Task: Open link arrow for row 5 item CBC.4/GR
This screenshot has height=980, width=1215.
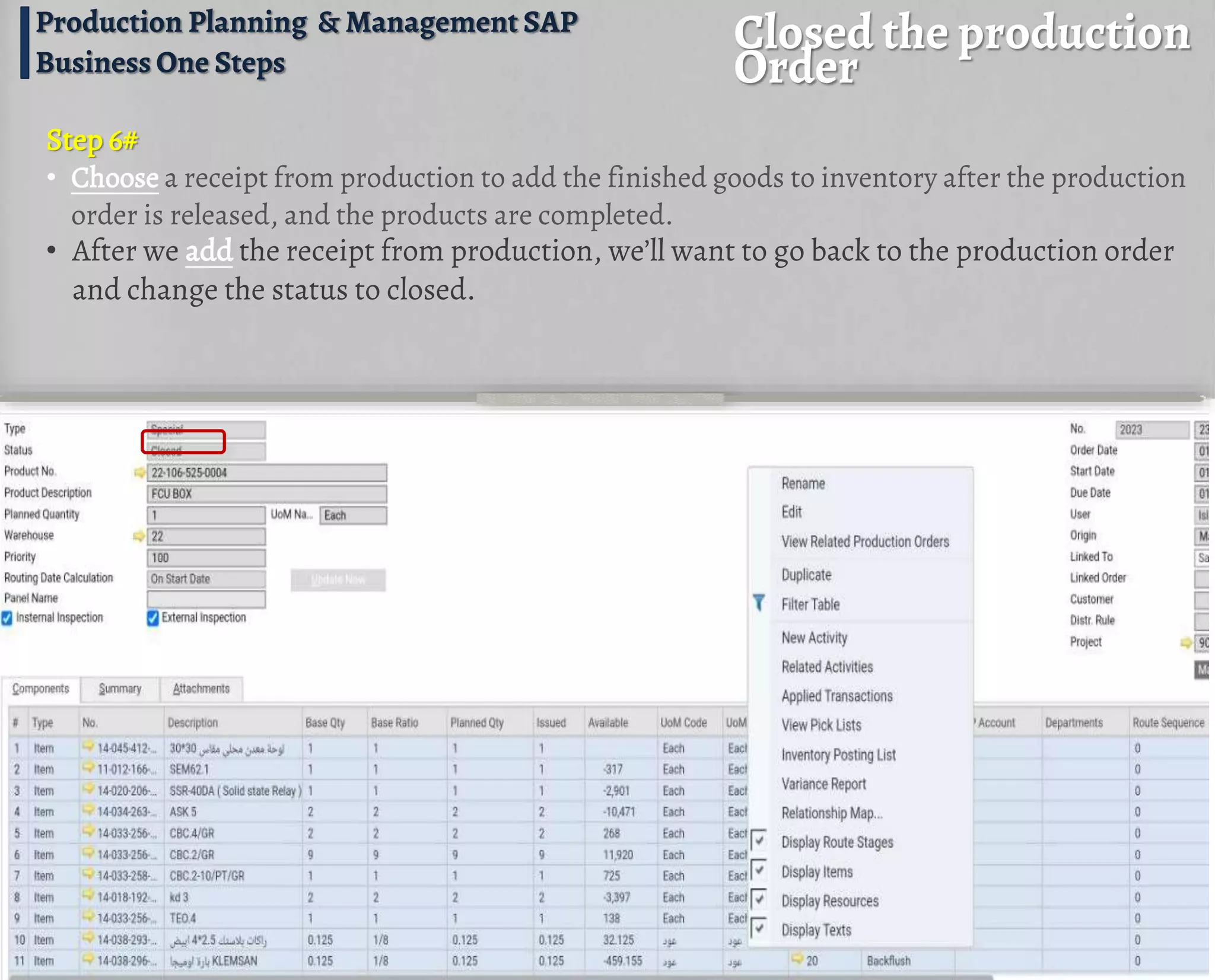Action: coord(88,832)
